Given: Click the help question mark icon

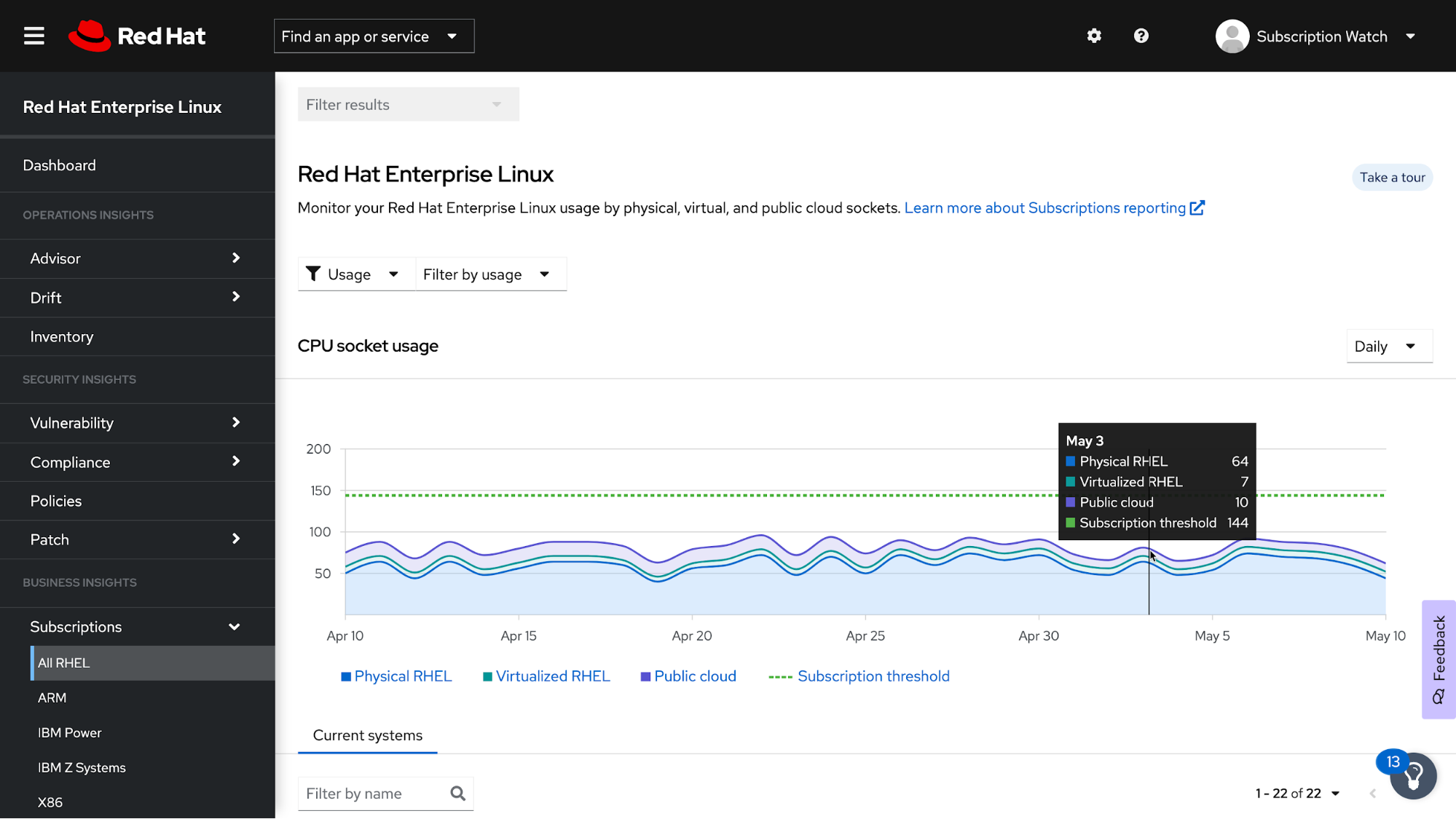Looking at the screenshot, I should pyautogui.click(x=1141, y=36).
